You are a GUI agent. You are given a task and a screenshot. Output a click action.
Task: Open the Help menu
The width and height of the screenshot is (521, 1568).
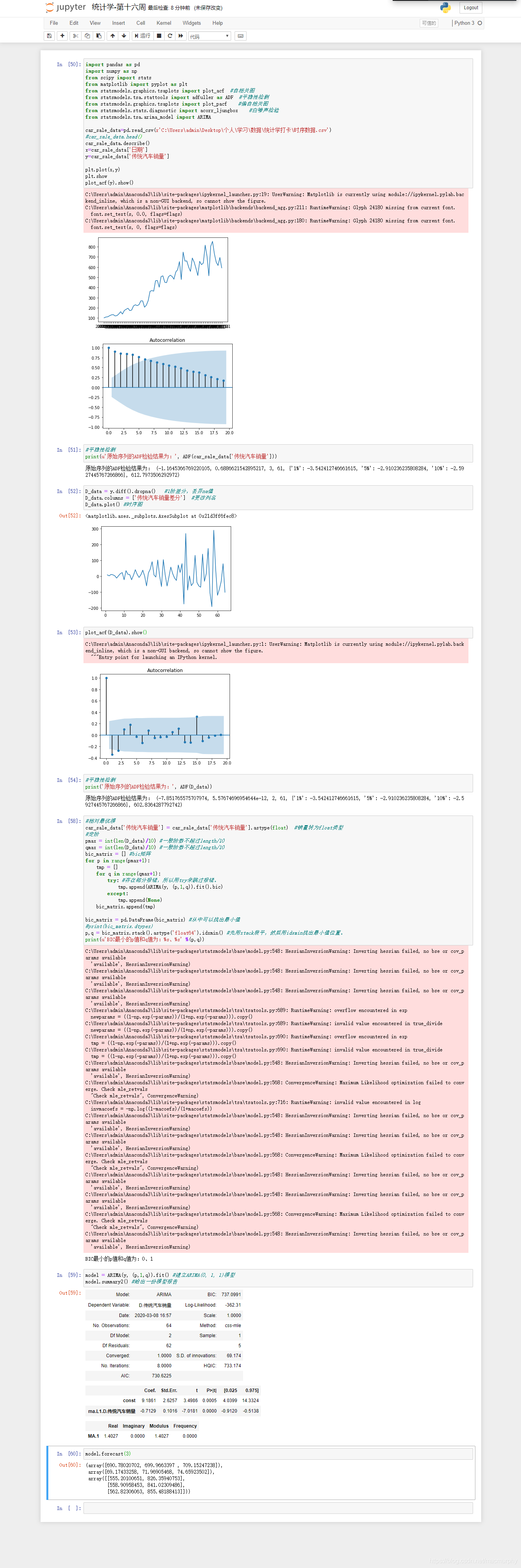coord(217,23)
